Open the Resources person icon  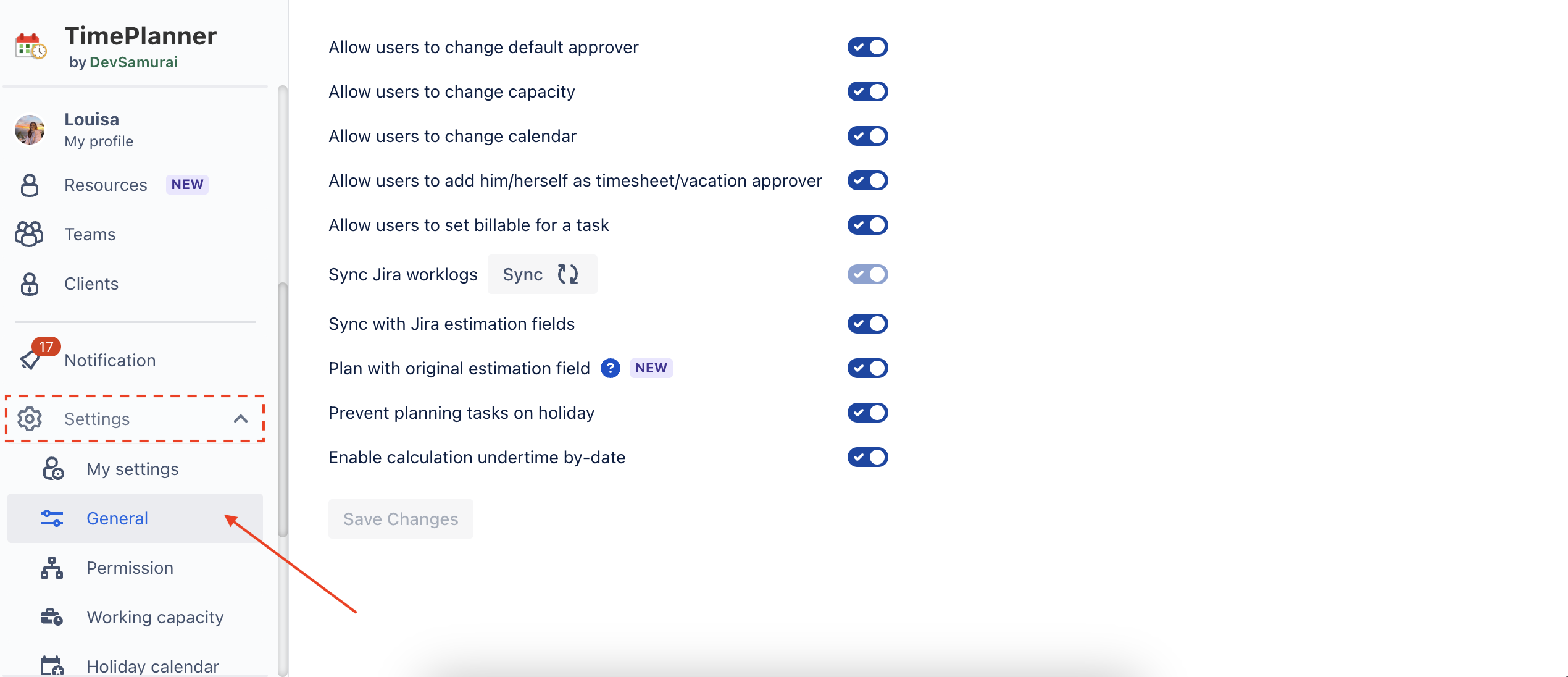coord(29,185)
